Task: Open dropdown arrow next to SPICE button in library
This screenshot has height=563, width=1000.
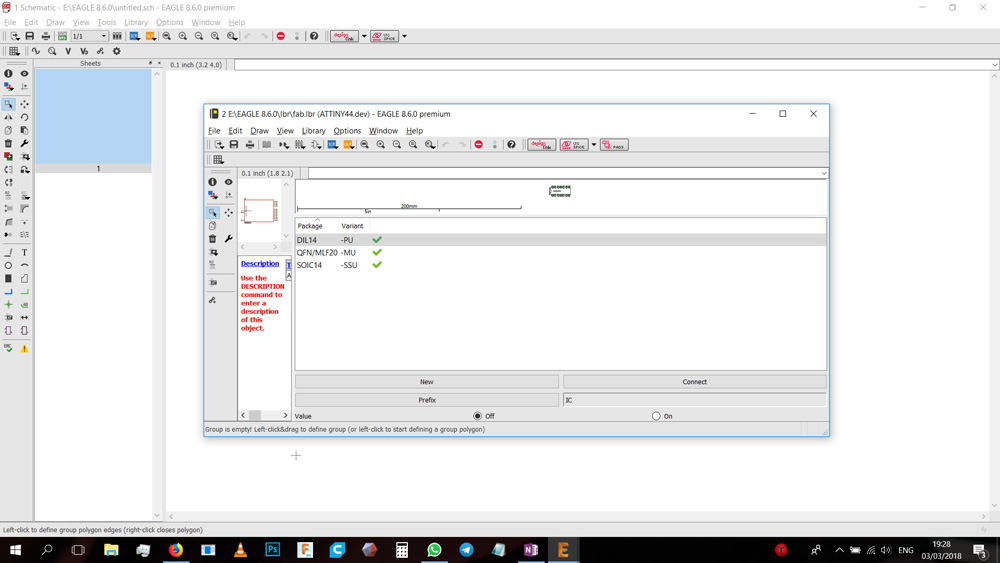Action: click(594, 145)
